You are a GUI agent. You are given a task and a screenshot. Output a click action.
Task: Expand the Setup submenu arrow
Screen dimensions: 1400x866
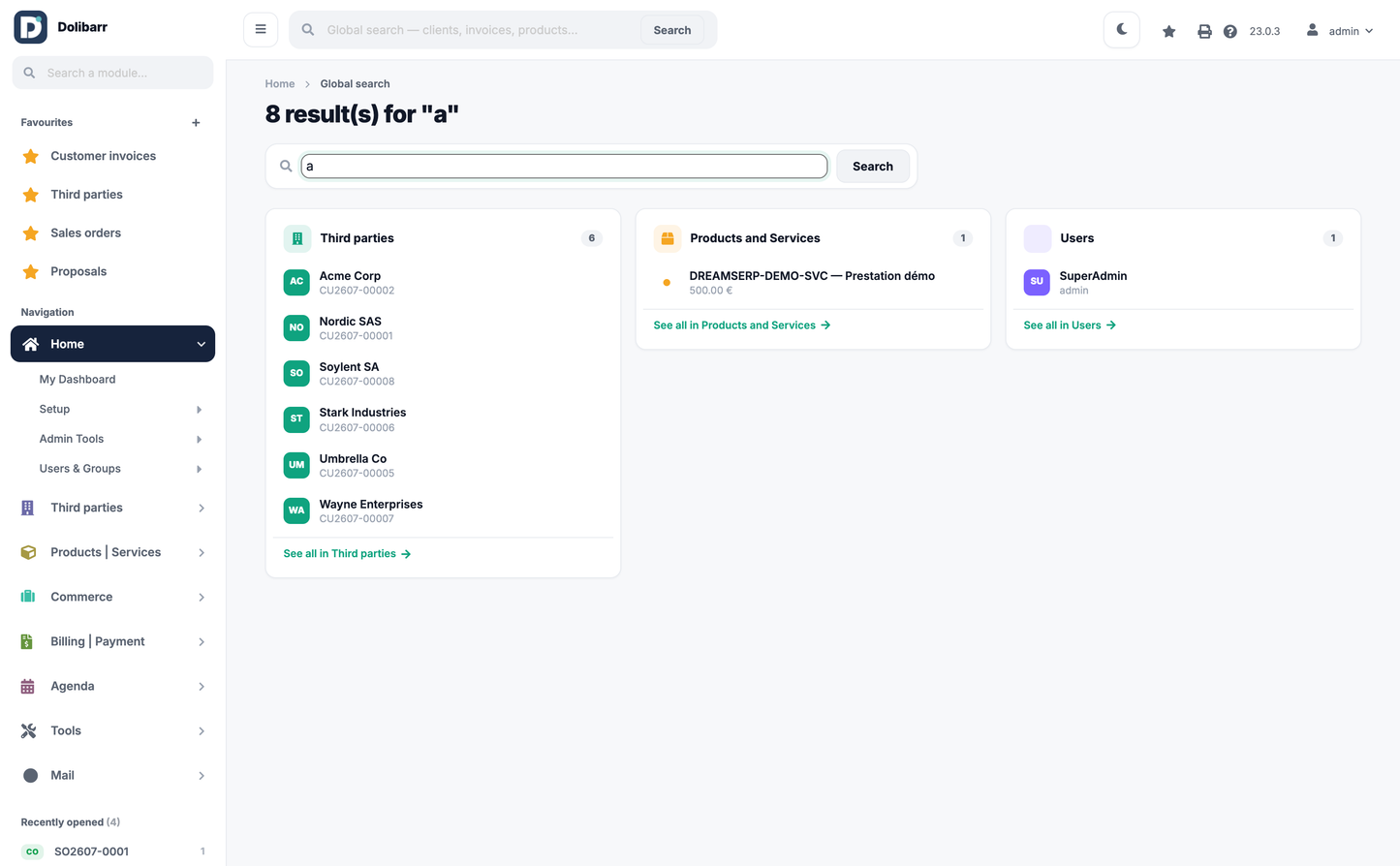tap(199, 410)
